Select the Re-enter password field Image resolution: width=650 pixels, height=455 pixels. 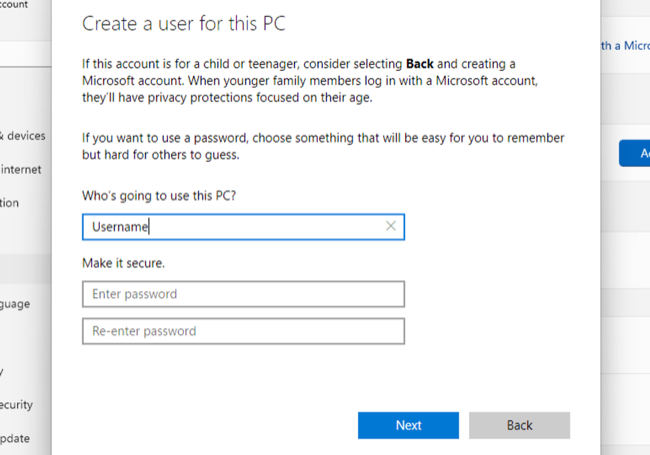[243, 331]
